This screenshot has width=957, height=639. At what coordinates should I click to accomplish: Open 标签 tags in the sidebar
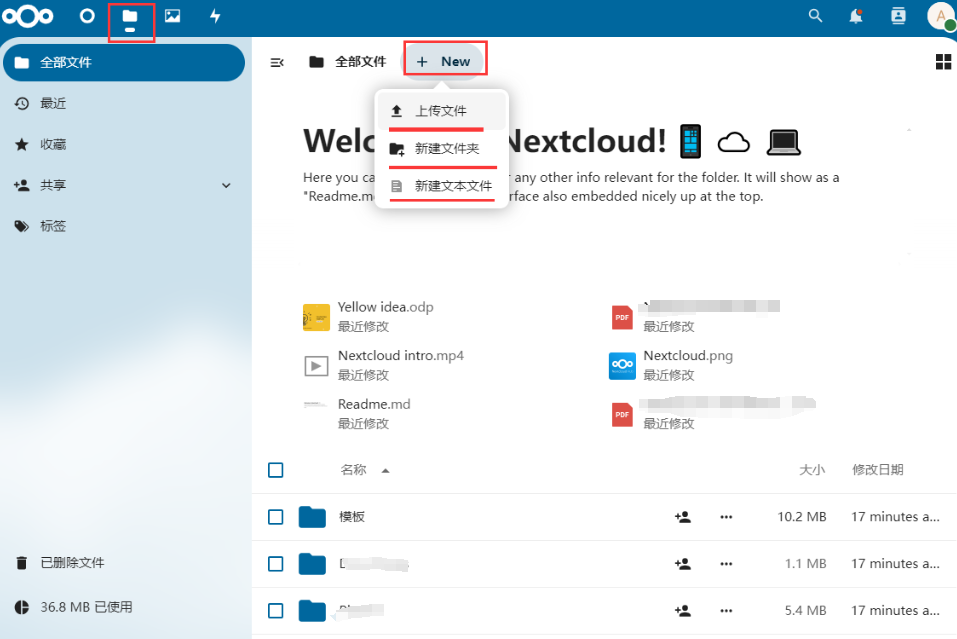coord(124,226)
